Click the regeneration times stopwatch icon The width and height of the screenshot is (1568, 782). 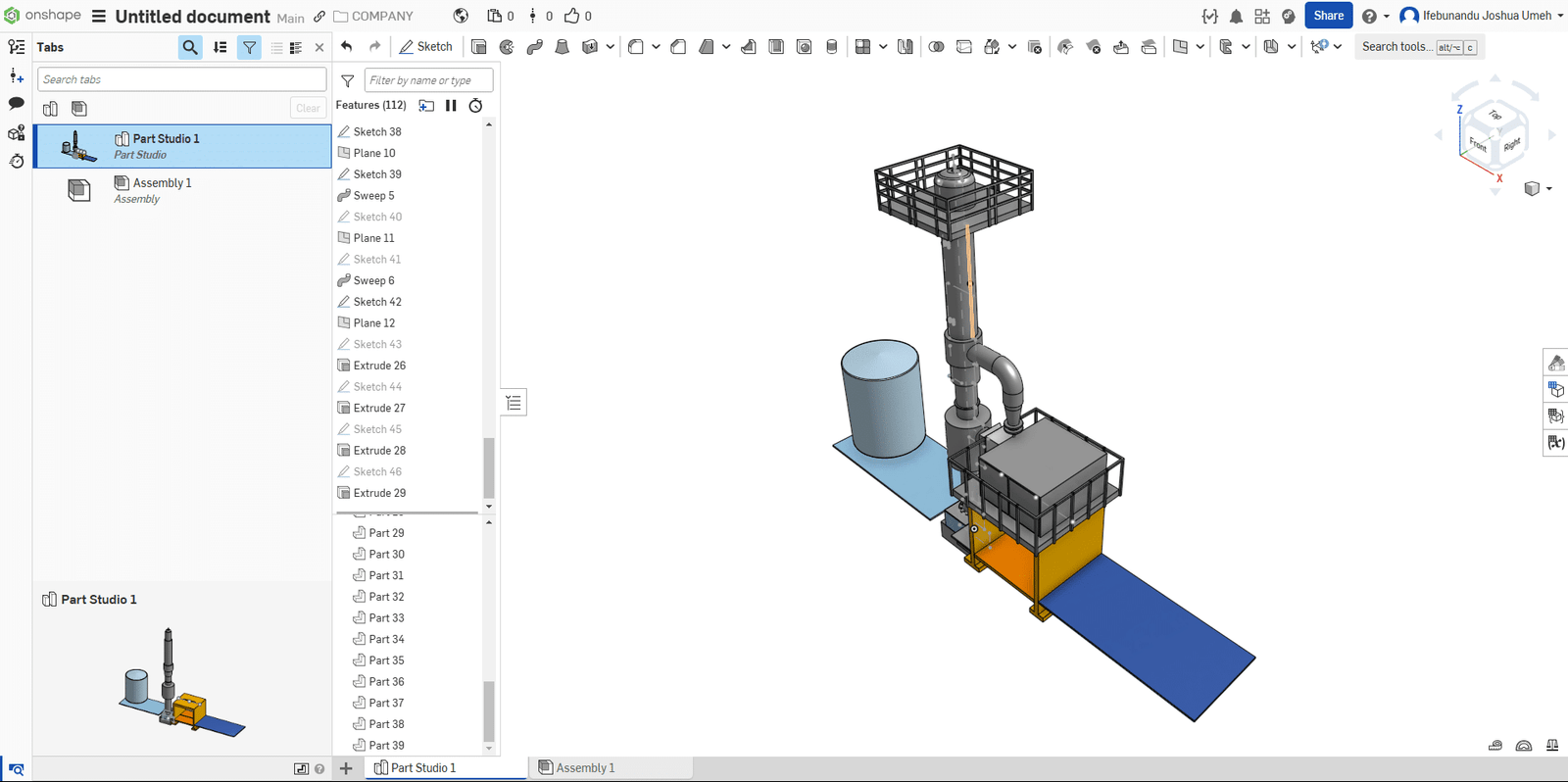click(475, 105)
